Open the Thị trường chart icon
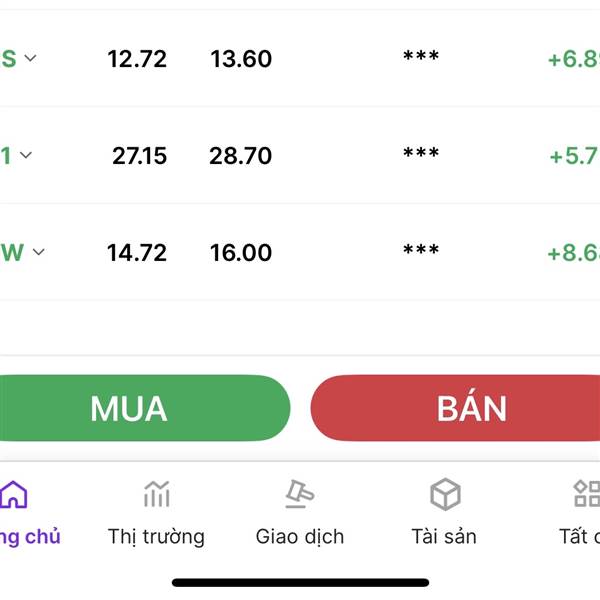The image size is (600, 600). pos(157,494)
